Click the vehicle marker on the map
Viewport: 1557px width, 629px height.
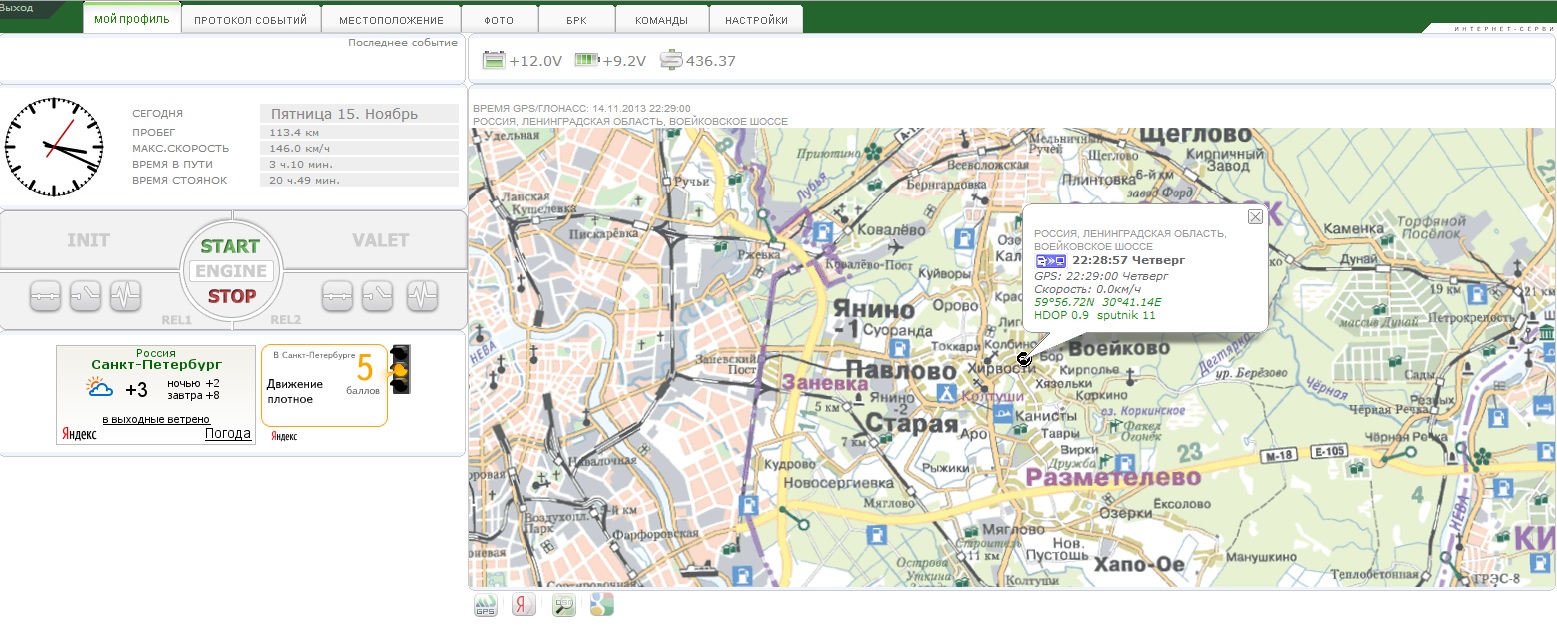pos(1023,359)
